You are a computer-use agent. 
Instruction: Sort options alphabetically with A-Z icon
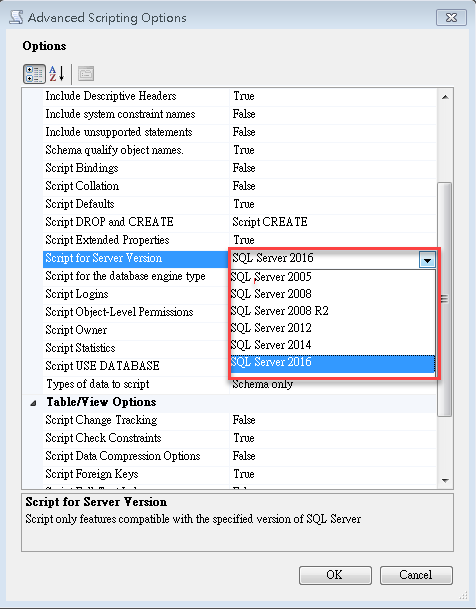click(57, 74)
